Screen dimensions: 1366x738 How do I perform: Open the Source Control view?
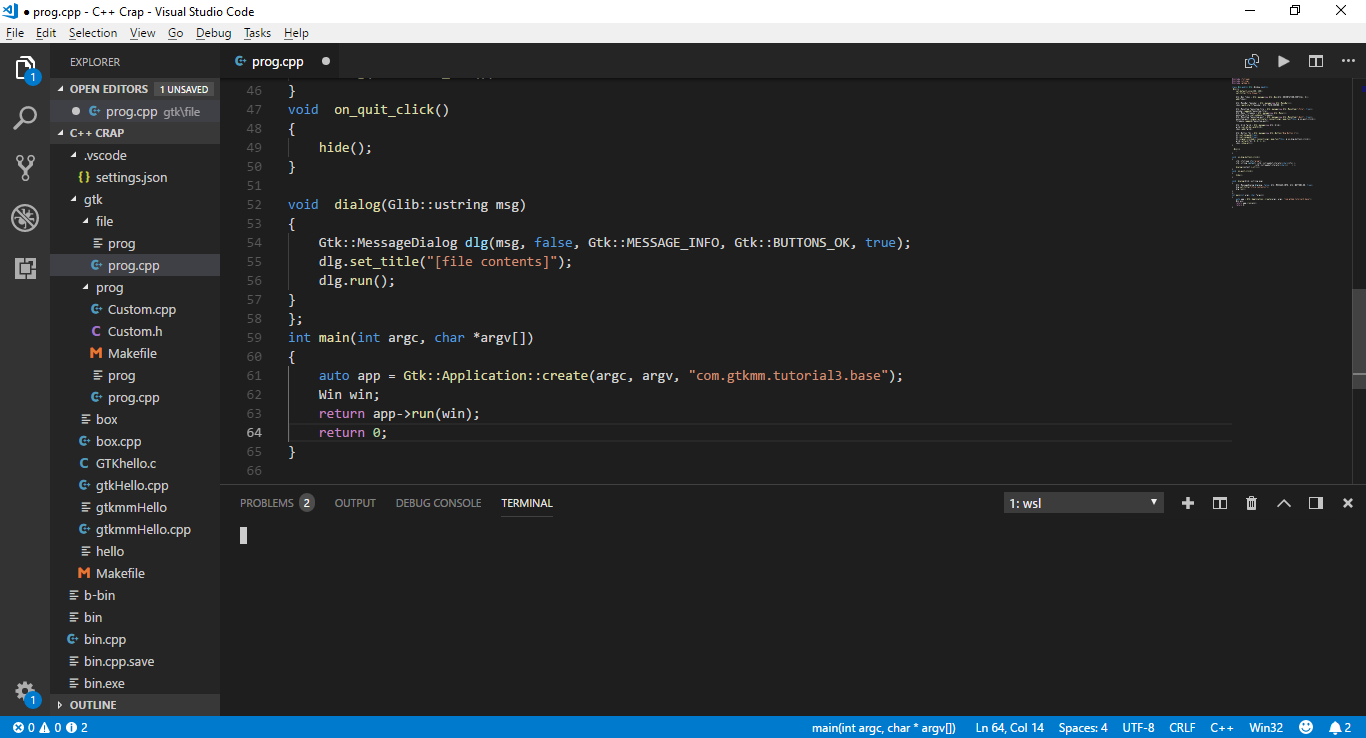[24, 167]
